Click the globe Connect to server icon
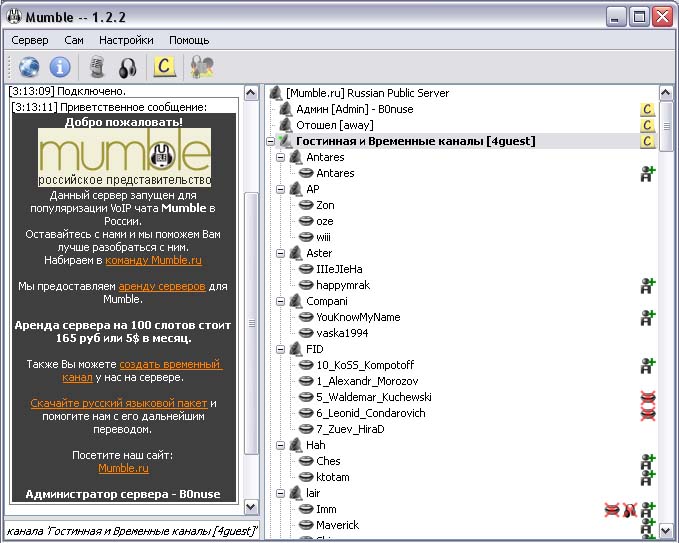Viewport: 679px width, 543px height. (29, 67)
